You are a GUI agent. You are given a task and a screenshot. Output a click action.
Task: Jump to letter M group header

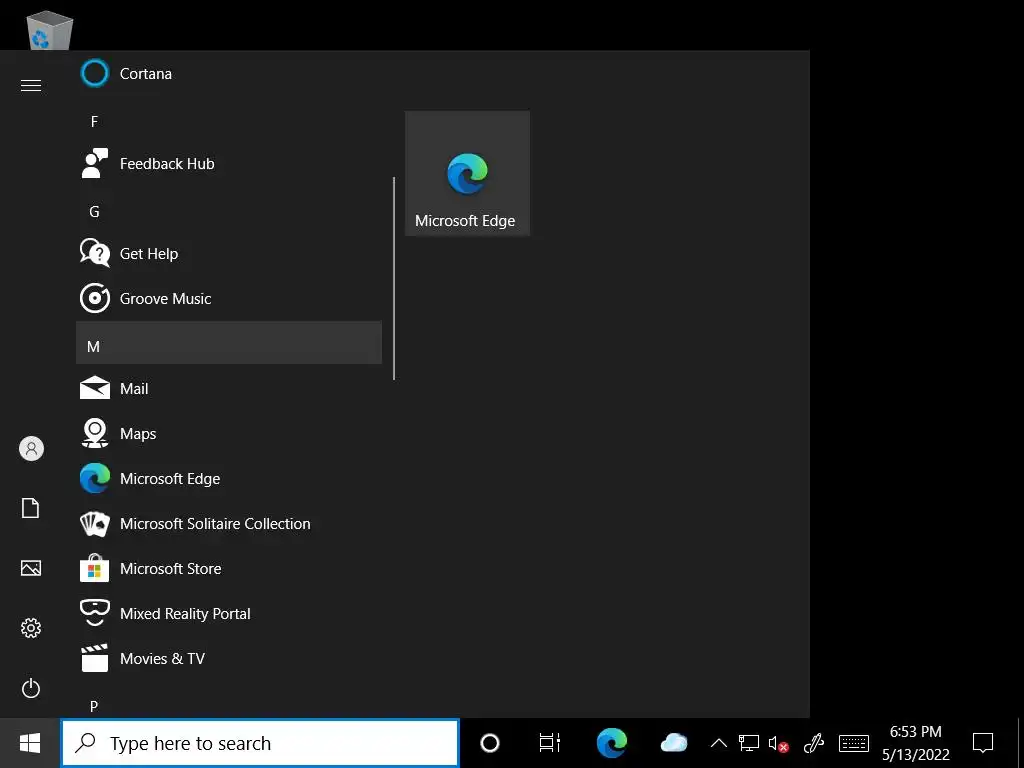tap(229, 342)
